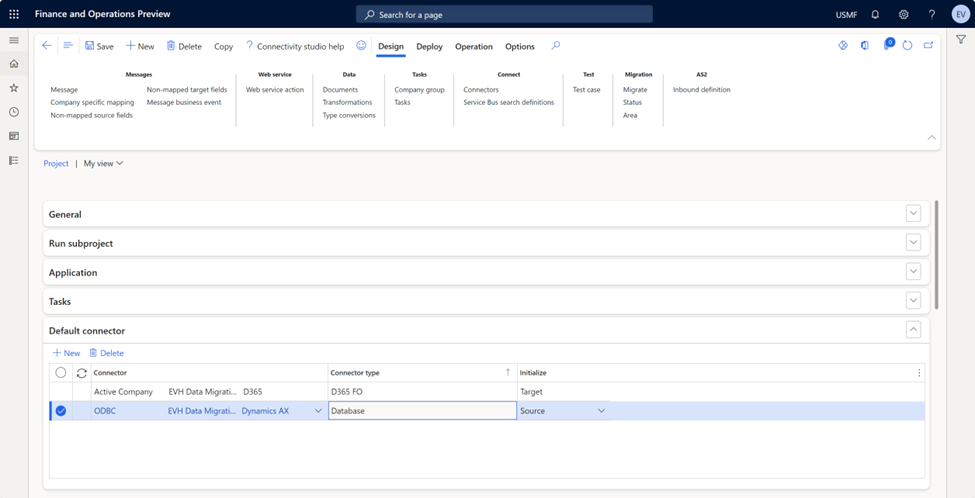Collapse the action pane ribbon chevron
The image size is (975, 498).
[x=931, y=137]
